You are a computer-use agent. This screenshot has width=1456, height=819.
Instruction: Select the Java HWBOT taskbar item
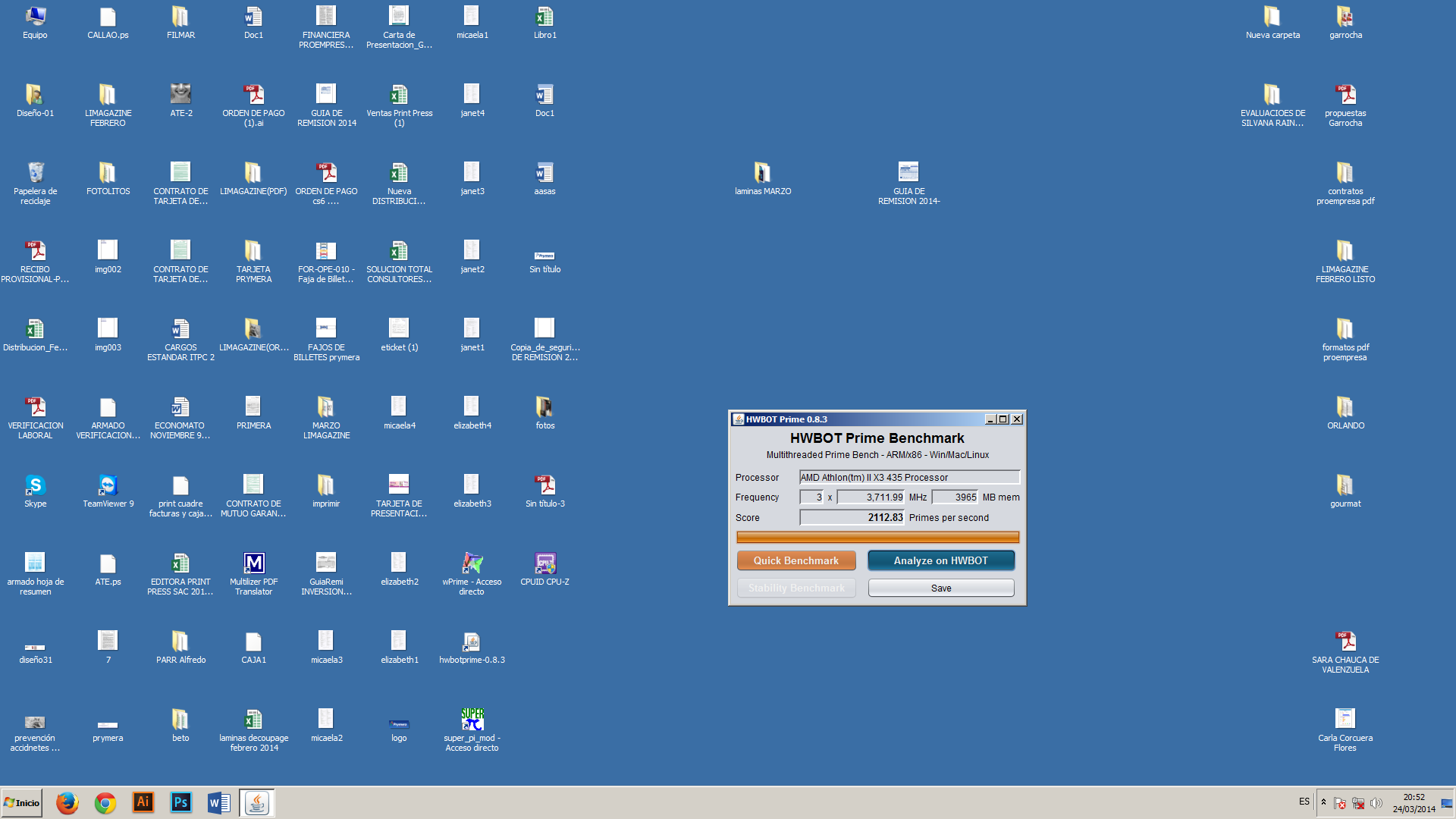coord(257,802)
